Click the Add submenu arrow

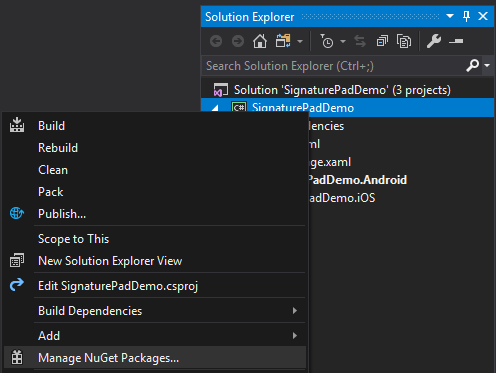[x=295, y=336]
